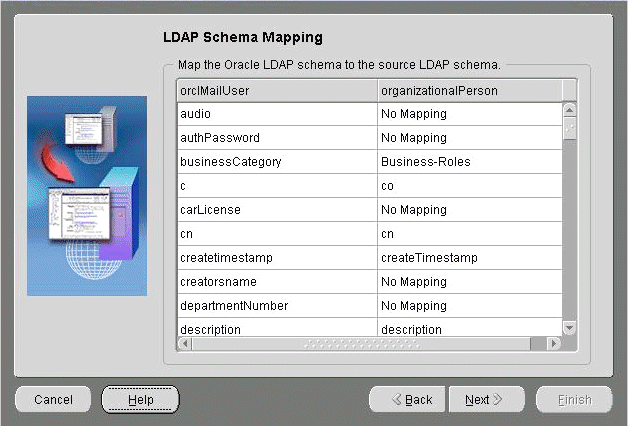Open the co mapping cell
Screen dimensions: 628x426
(x=470, y=186)
